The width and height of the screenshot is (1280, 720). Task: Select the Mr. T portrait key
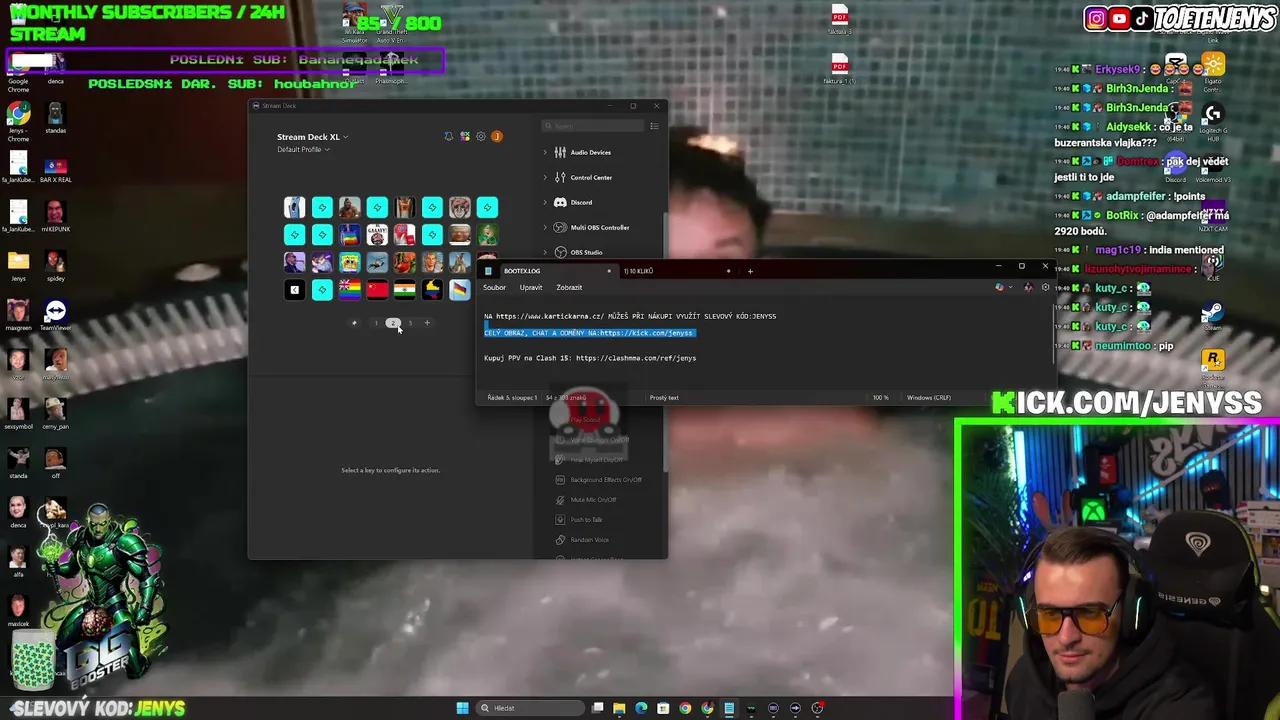click(349, 207)
